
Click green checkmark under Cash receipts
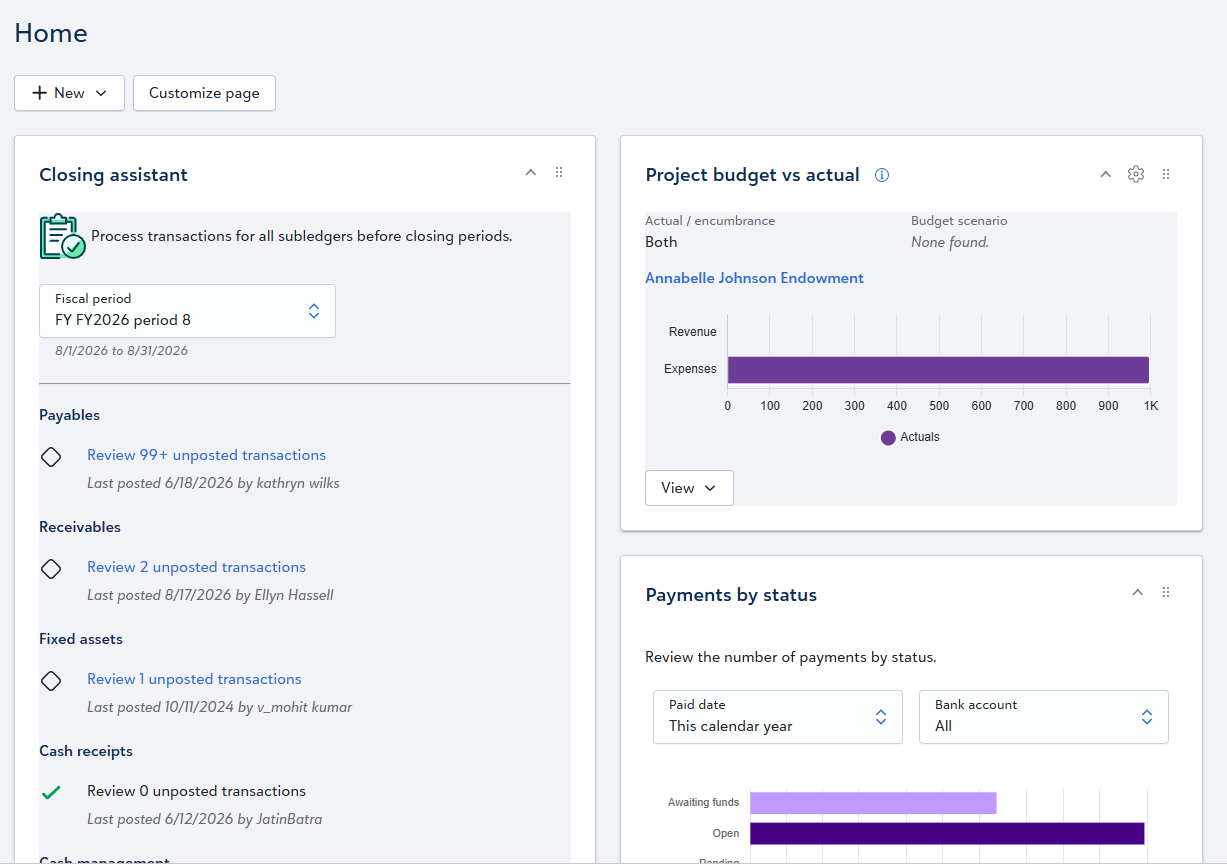51,792
